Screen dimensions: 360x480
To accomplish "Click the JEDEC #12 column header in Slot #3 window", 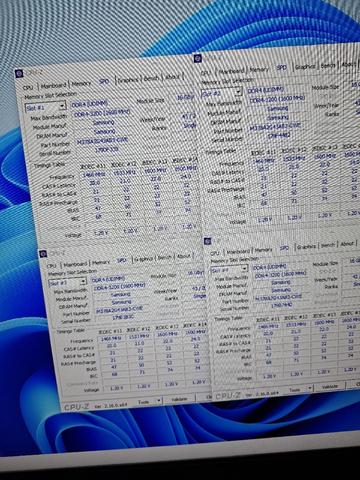I will click(138, 330).
